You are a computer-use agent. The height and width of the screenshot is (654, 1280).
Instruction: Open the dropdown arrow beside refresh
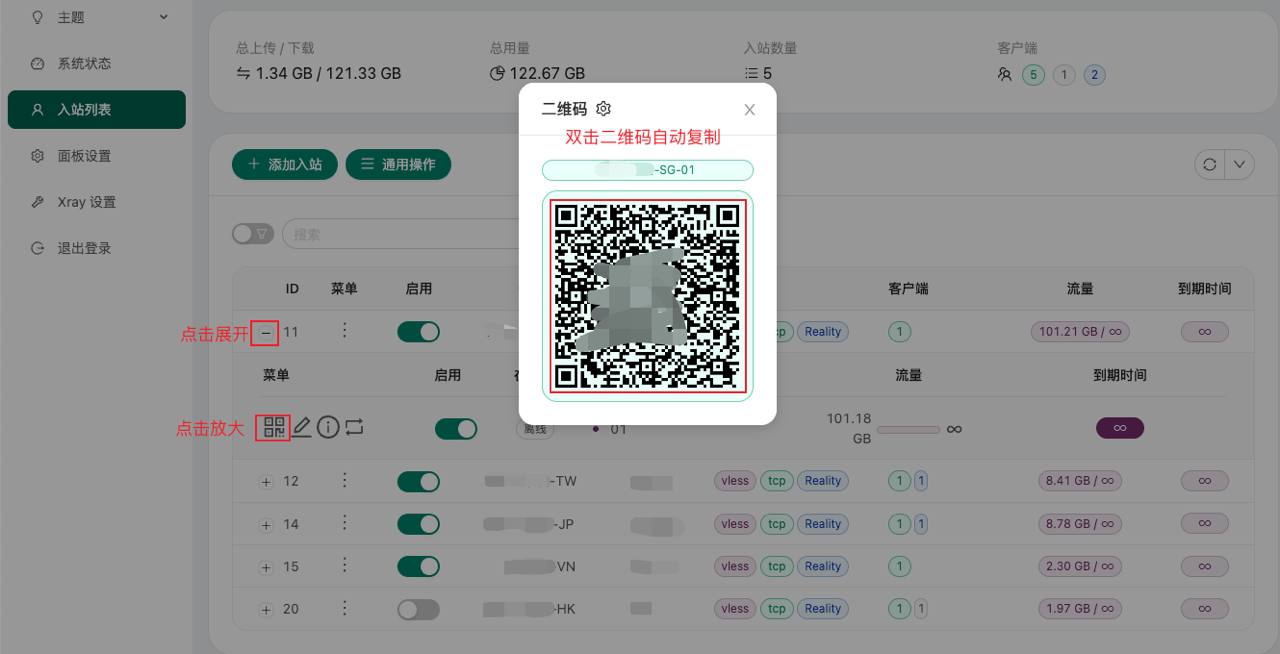click(1239, 165)
